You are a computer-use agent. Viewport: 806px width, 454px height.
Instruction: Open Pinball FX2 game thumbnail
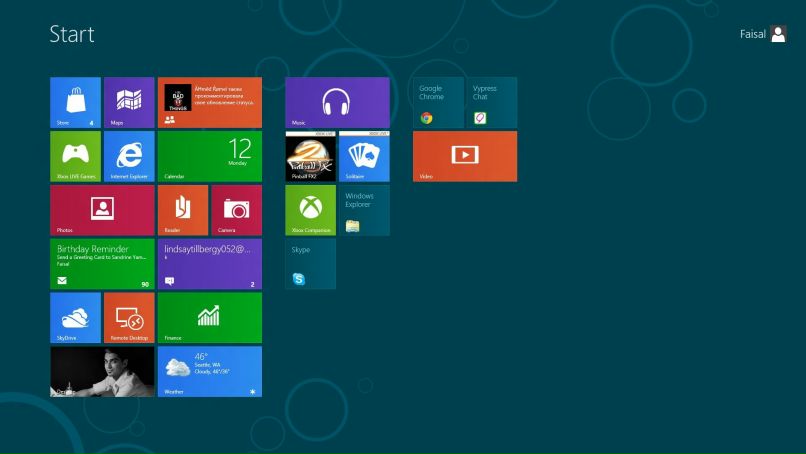[x=310, y=156]
